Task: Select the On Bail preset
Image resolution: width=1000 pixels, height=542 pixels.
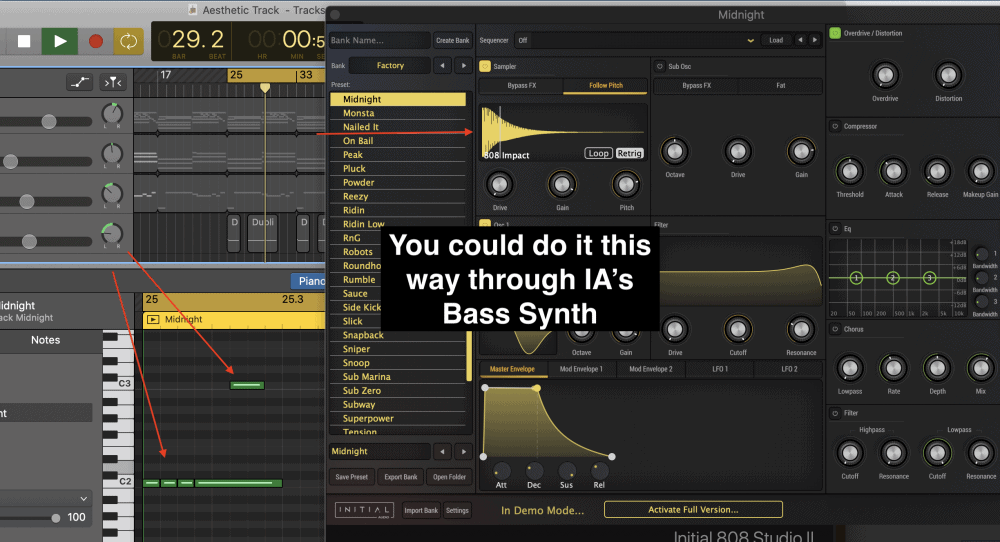Action: click(398, 141)
